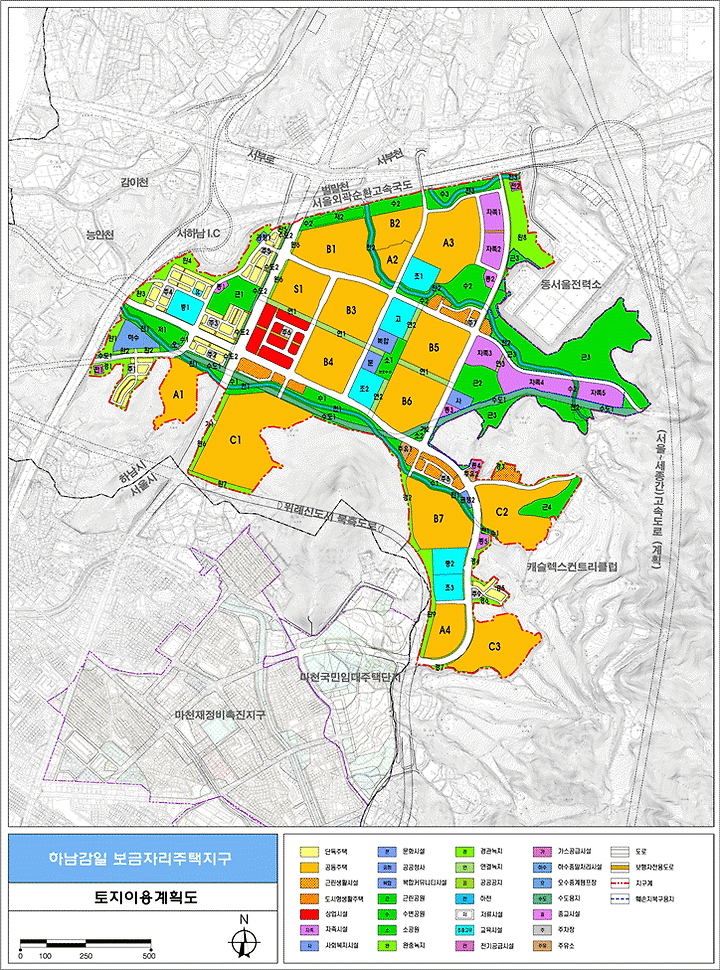This screenshot has width=720, height=970.
Task: Click the 공공청사 legend label
Action: (413, 867)
